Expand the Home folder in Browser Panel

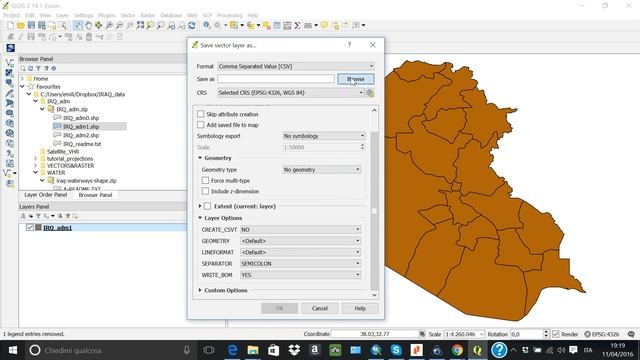click(x=22, y=78)
